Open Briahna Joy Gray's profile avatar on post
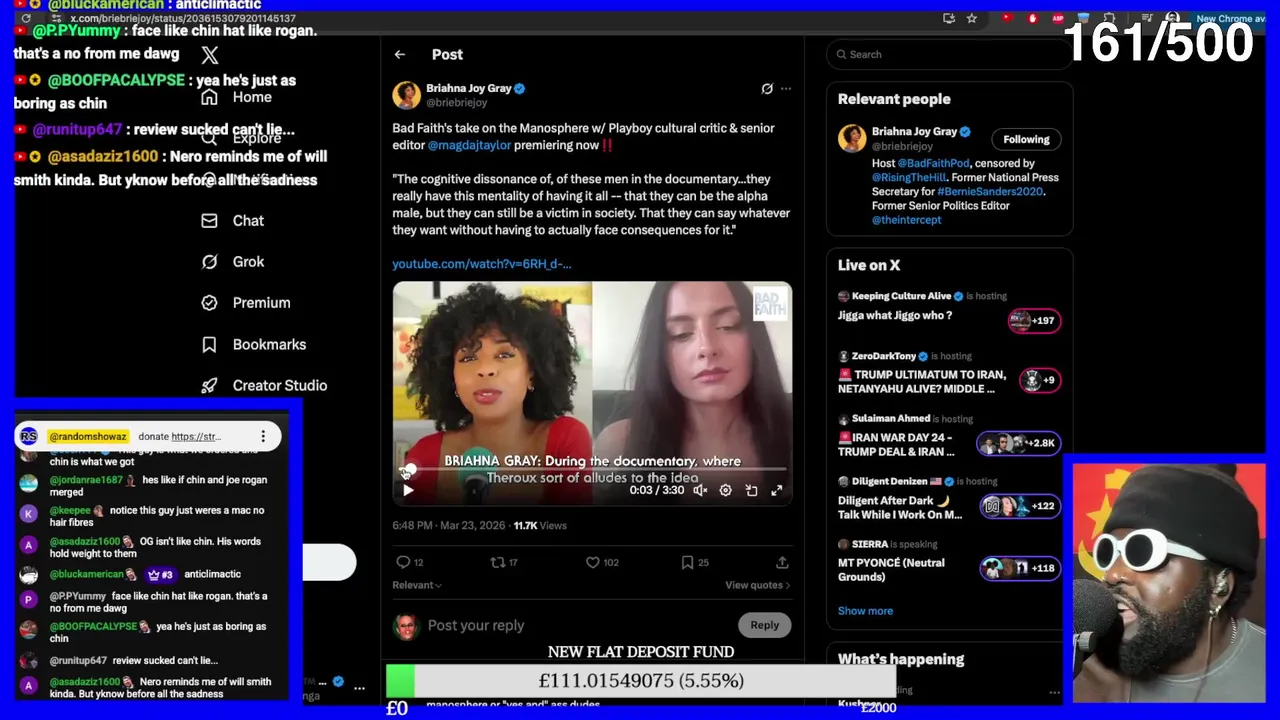The height and width of the screenshot is (720, 1280). pyautogui.click(x=406, y=95)
